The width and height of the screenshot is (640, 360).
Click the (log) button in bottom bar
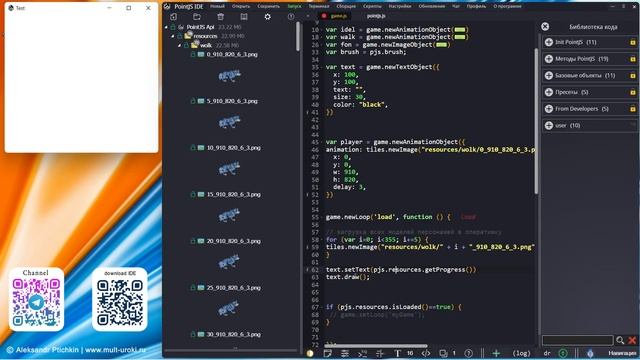coord(522,353)
